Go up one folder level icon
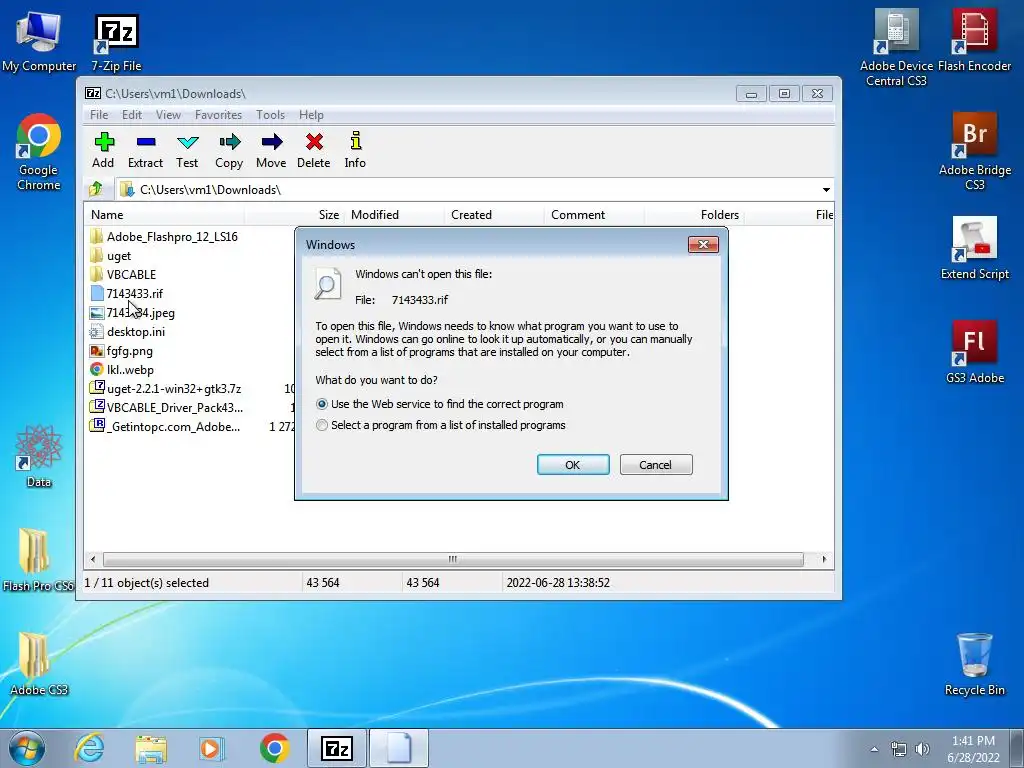This screenshot has width=1024, height=768. pos(97,189)
